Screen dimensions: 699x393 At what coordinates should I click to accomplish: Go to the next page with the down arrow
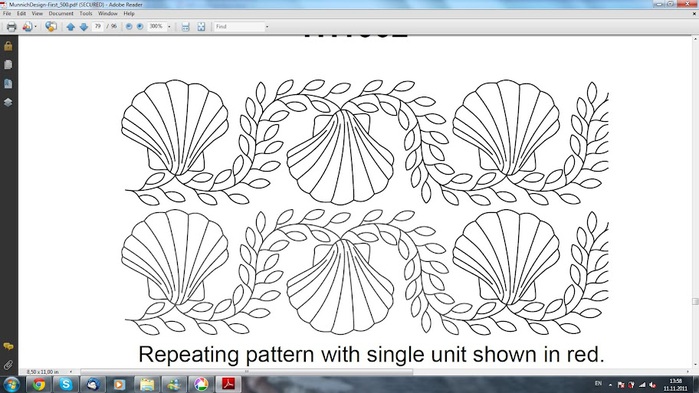tap(84, 27)
